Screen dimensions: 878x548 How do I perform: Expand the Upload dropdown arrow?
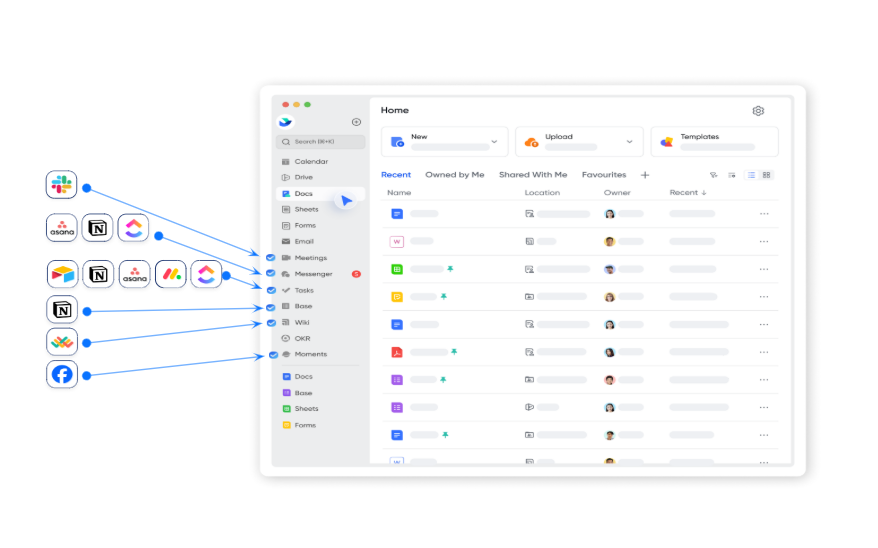pos(629,142)
